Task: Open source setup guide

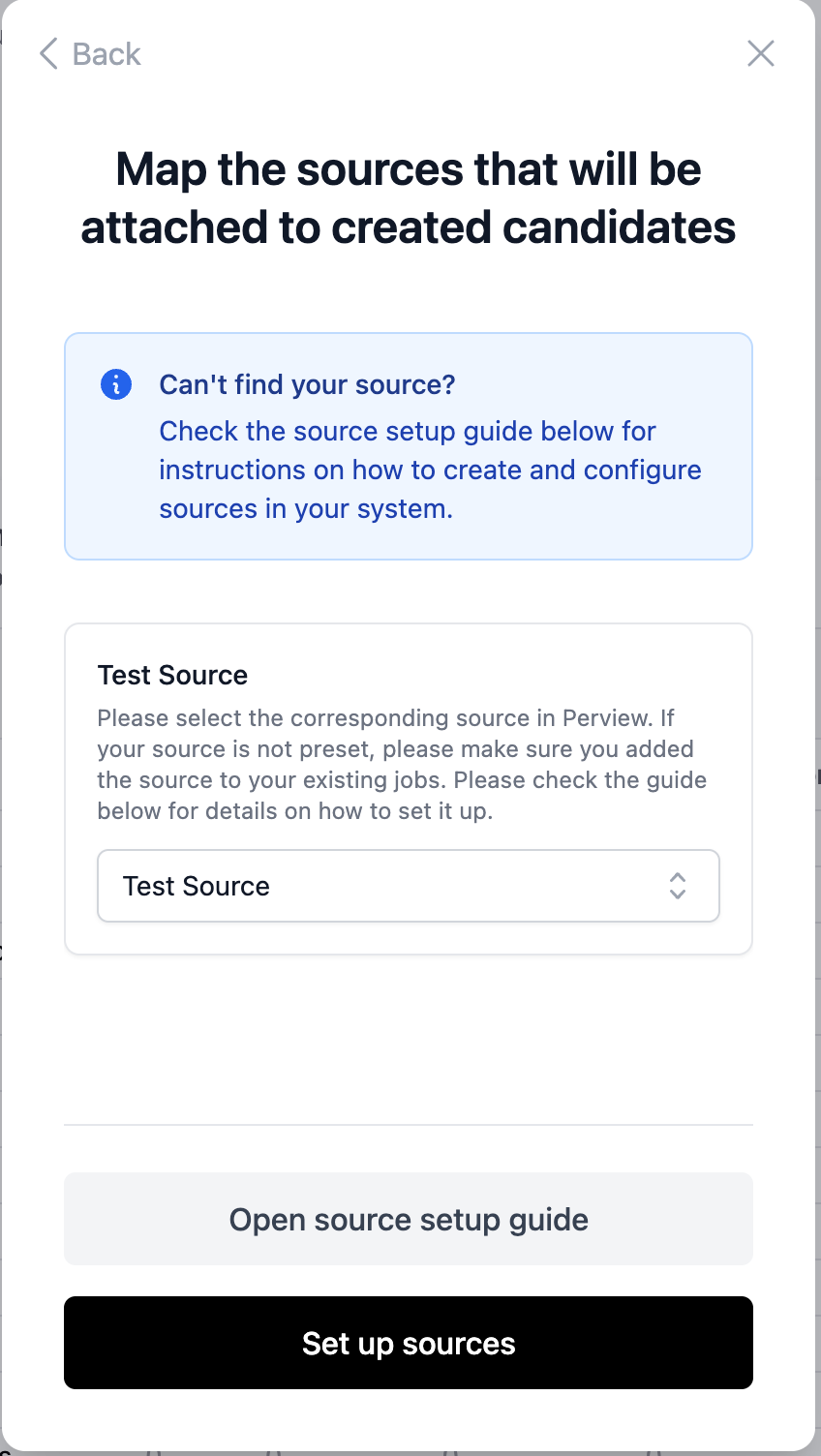Action: (408, 1219)
